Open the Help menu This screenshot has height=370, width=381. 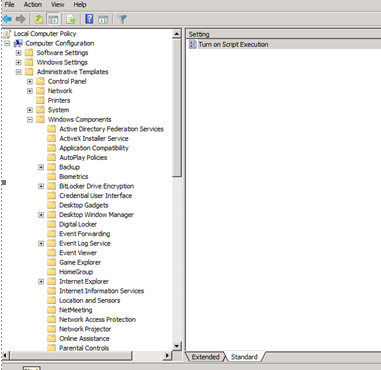pos(80,5)
